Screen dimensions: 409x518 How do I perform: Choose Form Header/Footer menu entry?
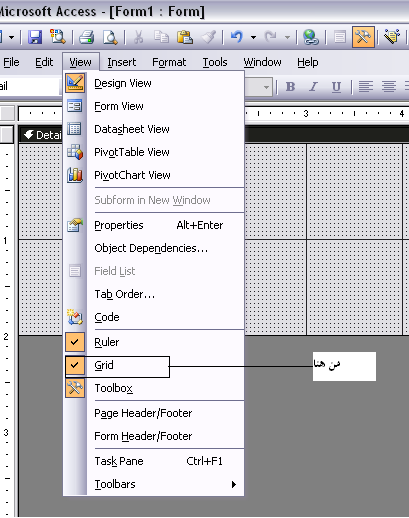(x=153, y=436)
